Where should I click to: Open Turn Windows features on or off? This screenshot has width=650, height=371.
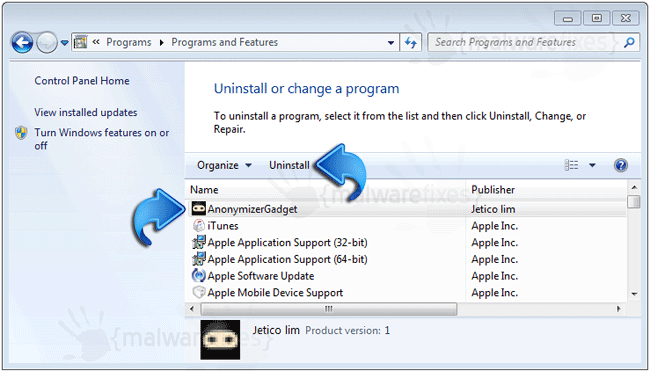pos(102,139)
